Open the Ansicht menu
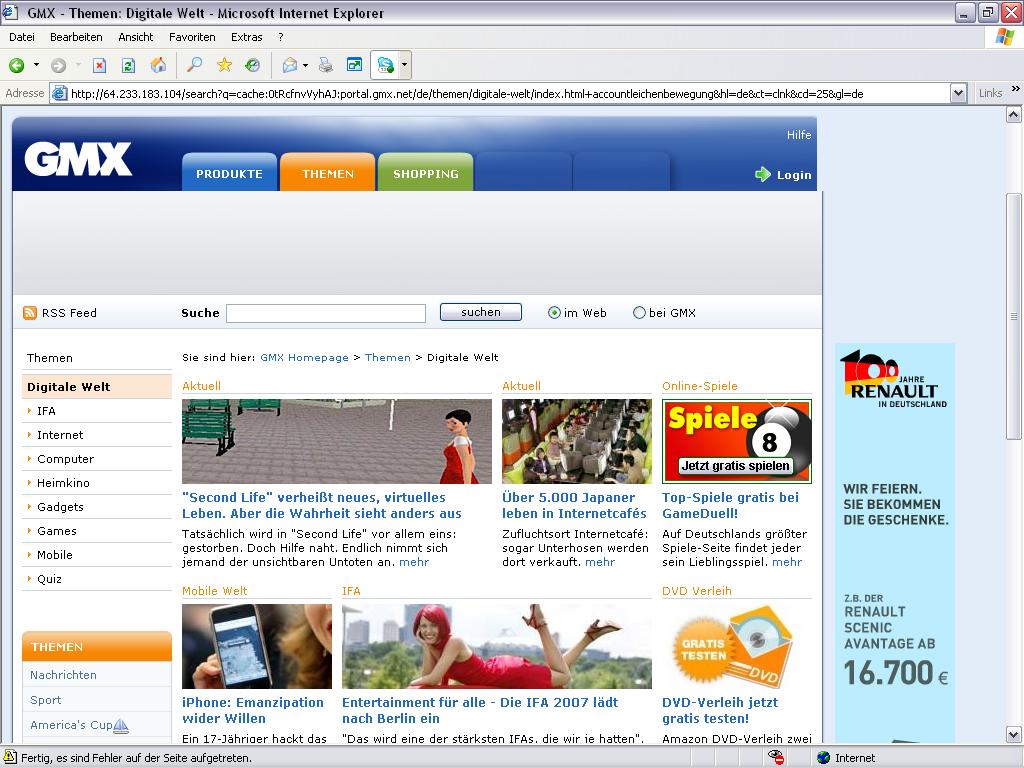 tap(136, 37)
